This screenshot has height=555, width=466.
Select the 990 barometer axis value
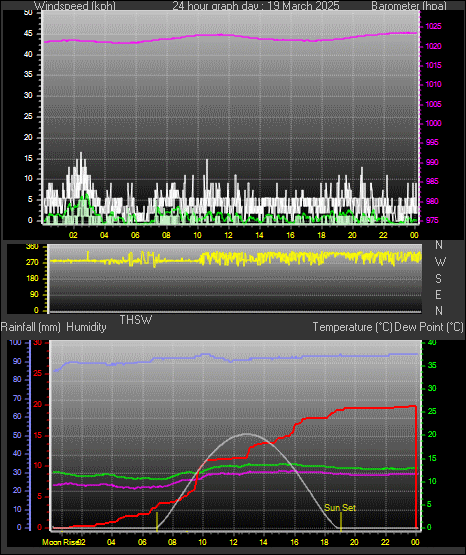pos(432,162)
